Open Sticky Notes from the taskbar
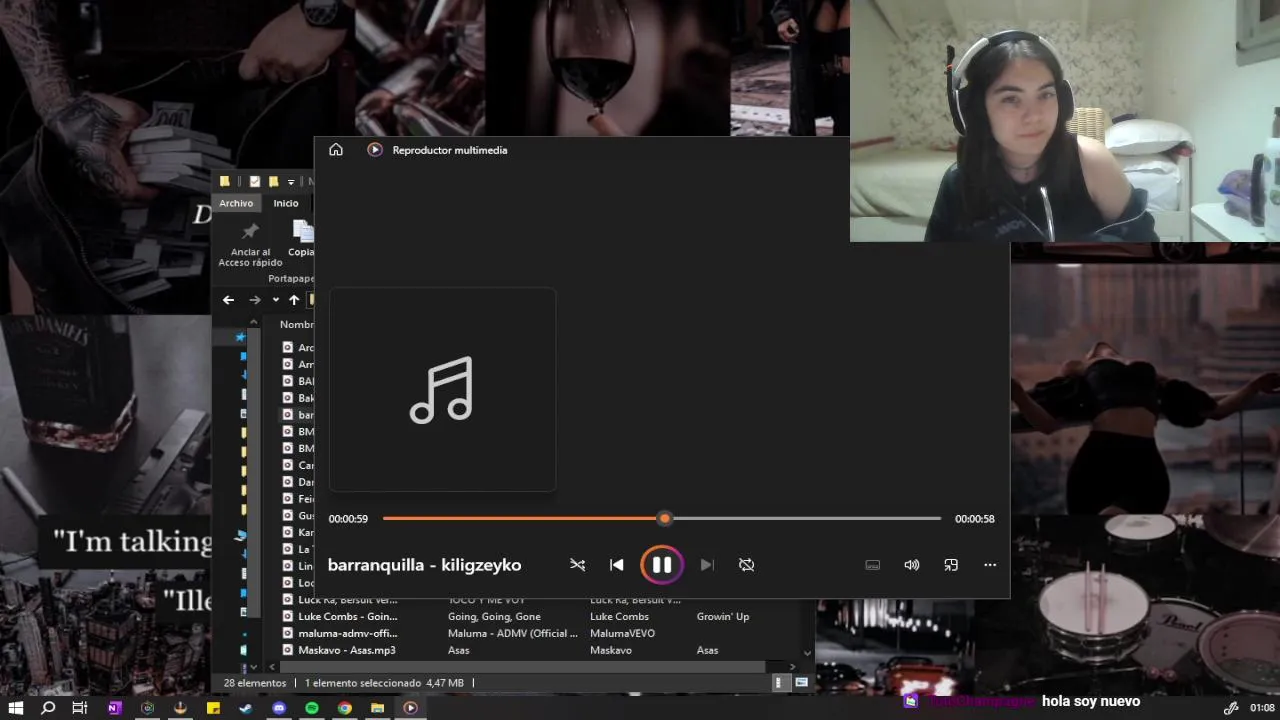Screen dimensions: 1280x720 click(x=213, y=708)
